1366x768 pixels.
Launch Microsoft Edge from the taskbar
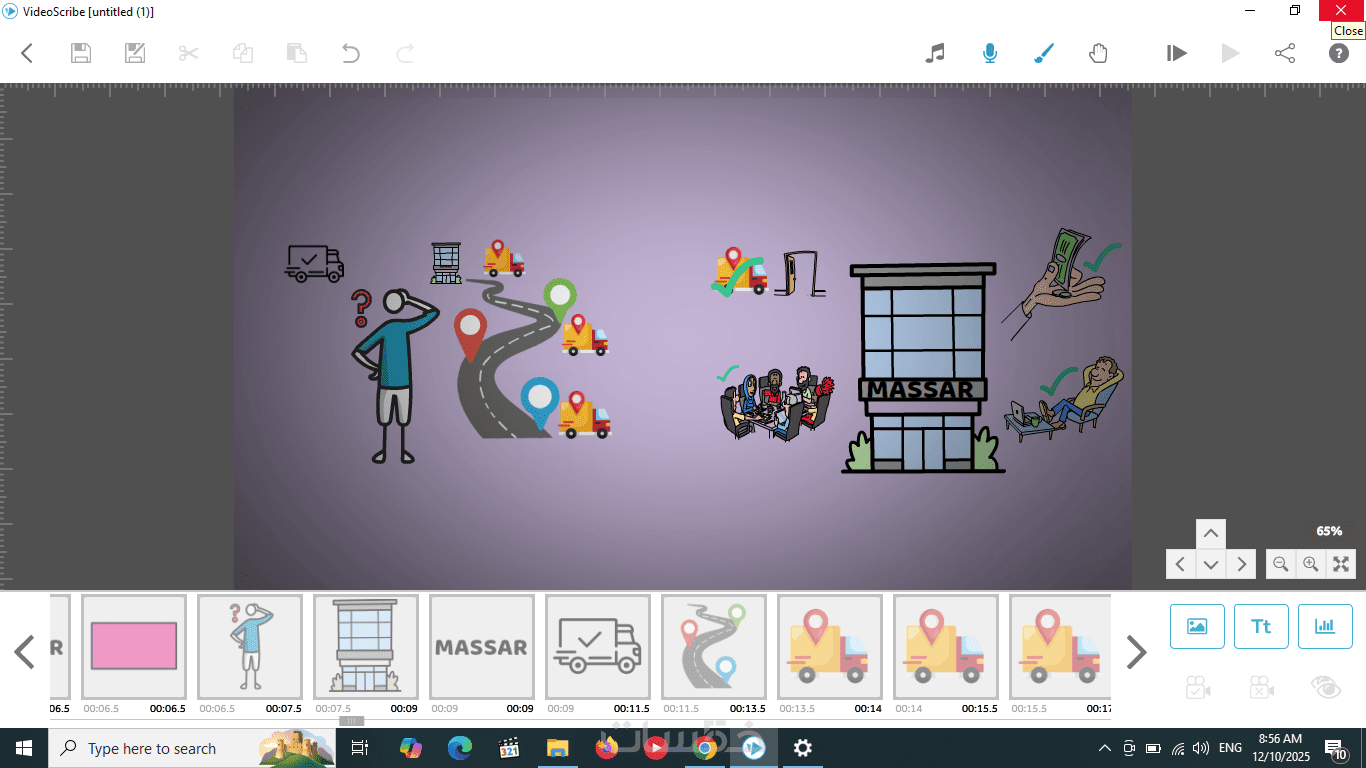click(x=459, y=748)
